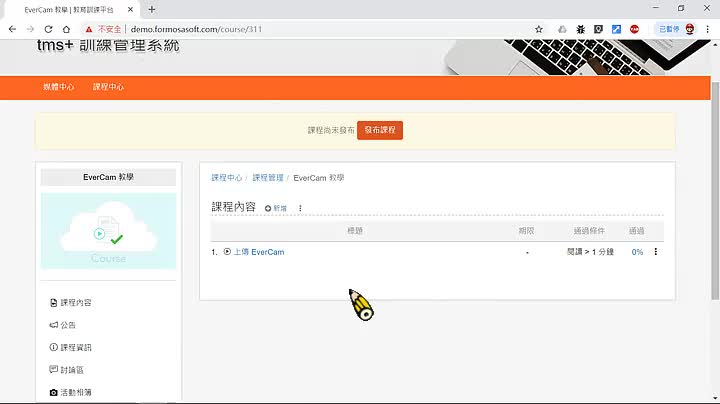Open 課程資訊 in the sidebar

coord(70,348)
